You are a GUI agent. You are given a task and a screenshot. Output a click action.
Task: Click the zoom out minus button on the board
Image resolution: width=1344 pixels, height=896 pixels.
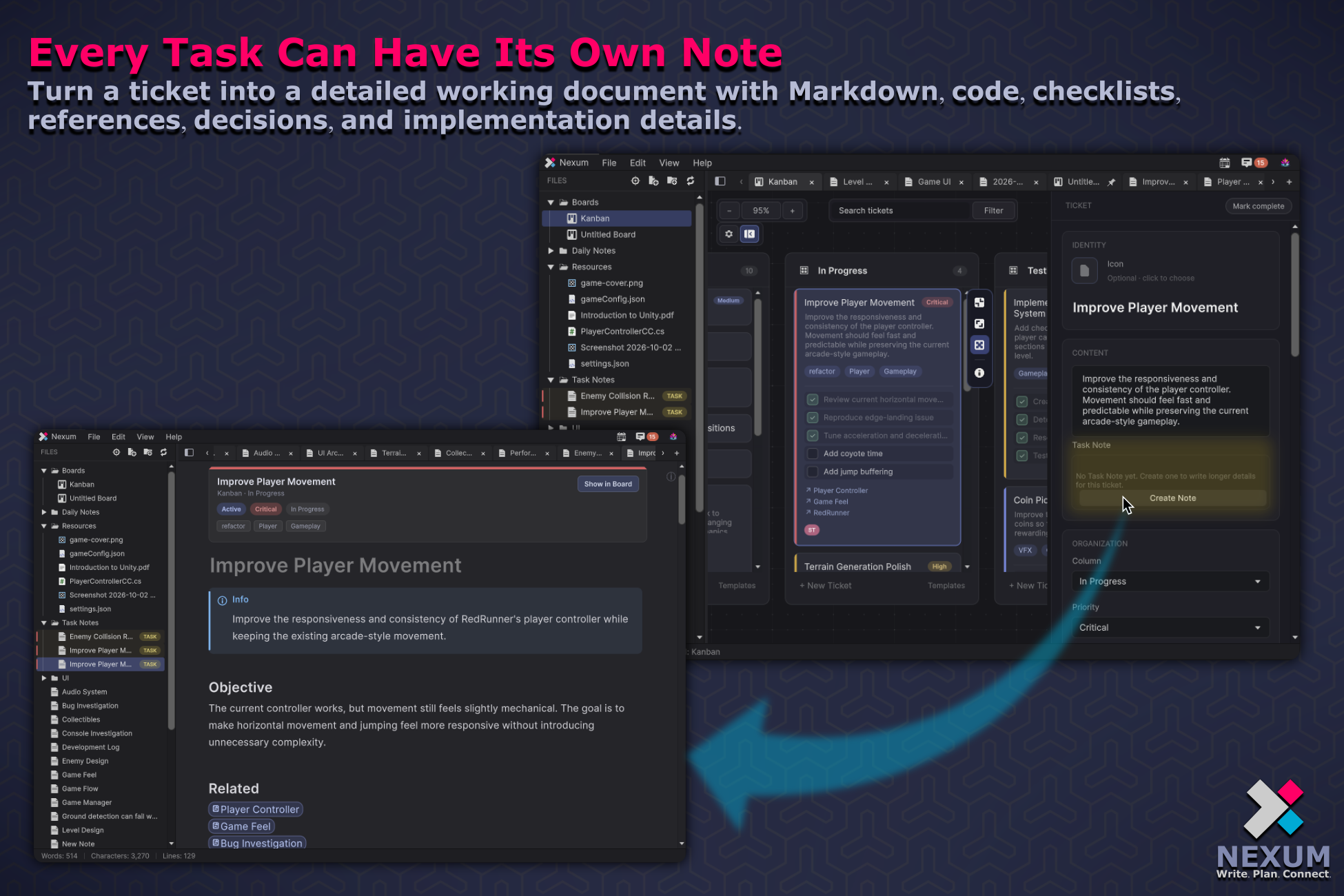point(729,210)
